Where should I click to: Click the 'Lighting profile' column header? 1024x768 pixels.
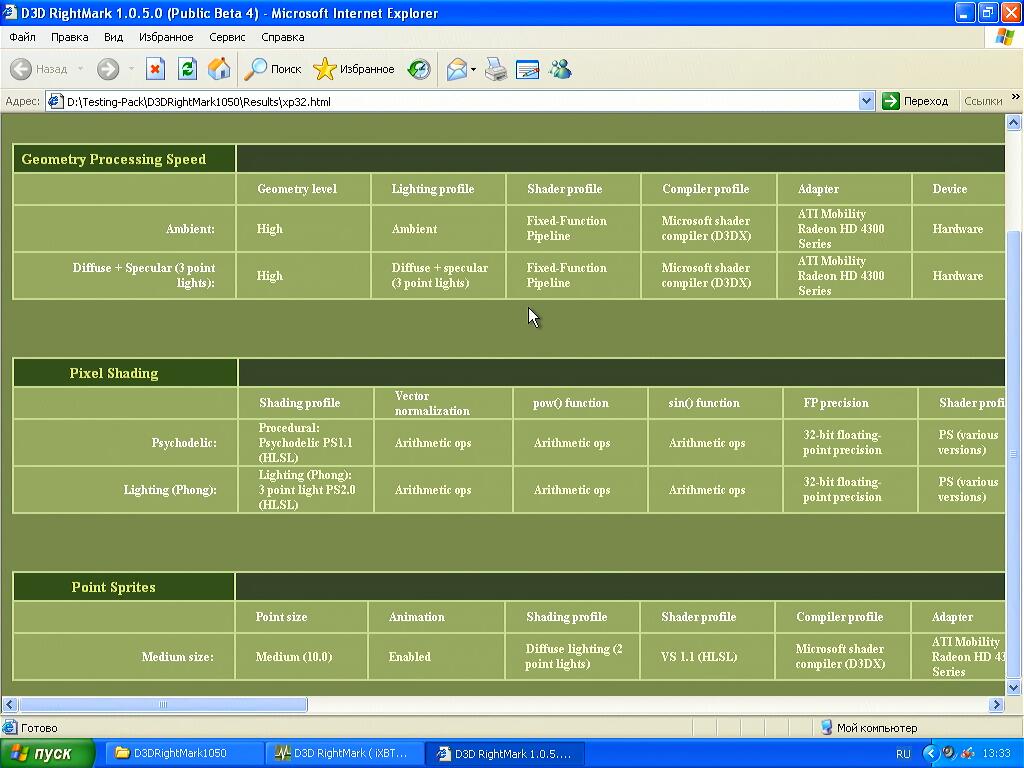coord(433,189)
